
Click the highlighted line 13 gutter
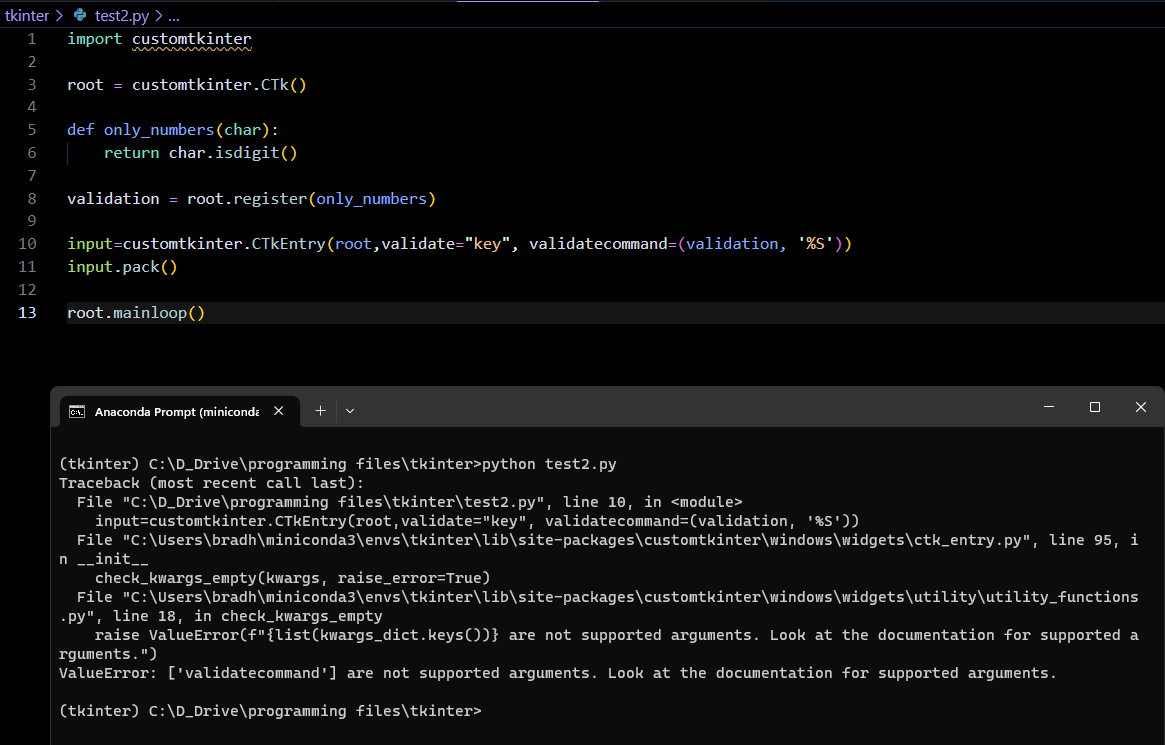[27, 312]
